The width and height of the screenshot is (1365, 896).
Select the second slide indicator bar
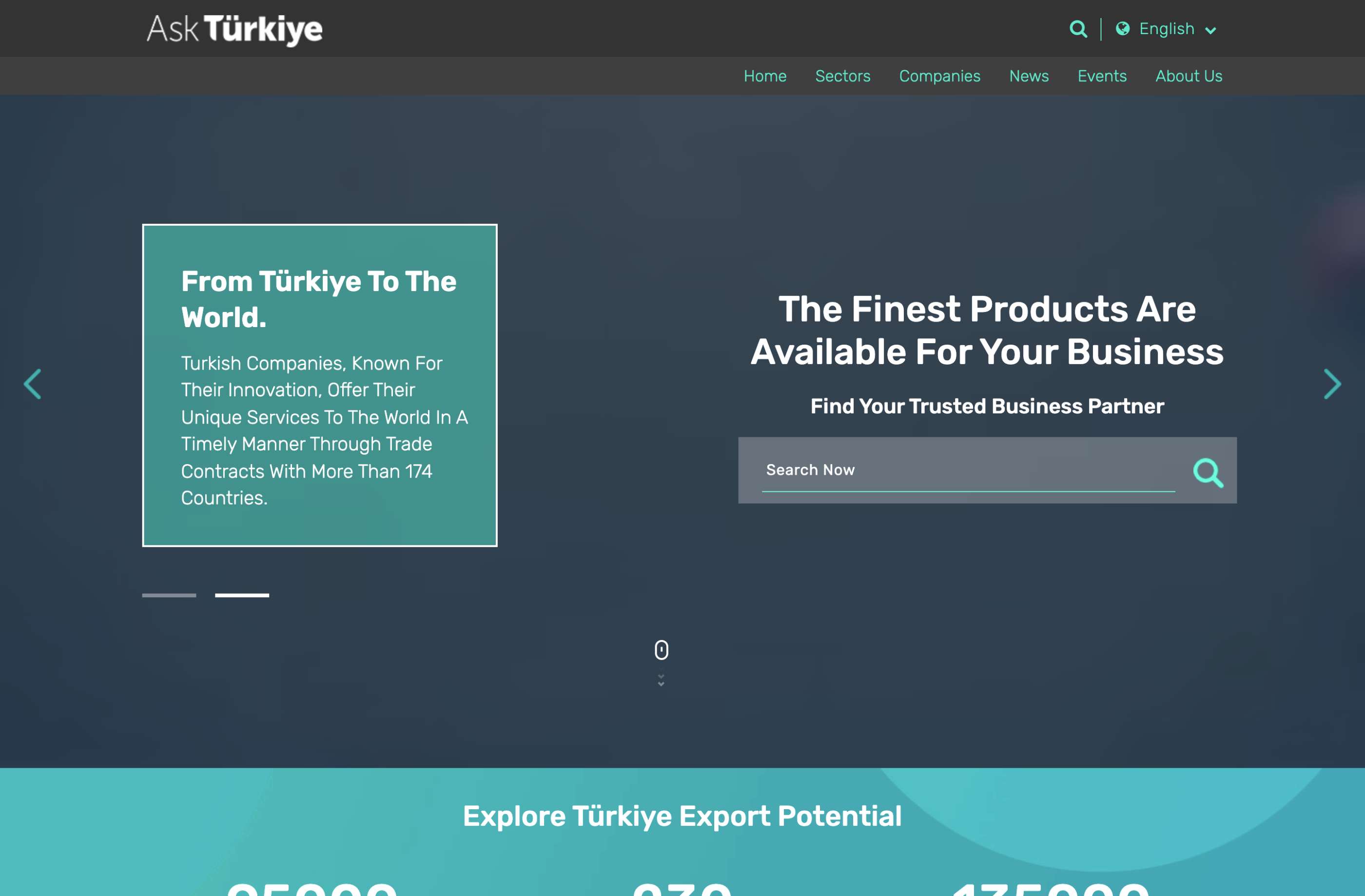242,595
